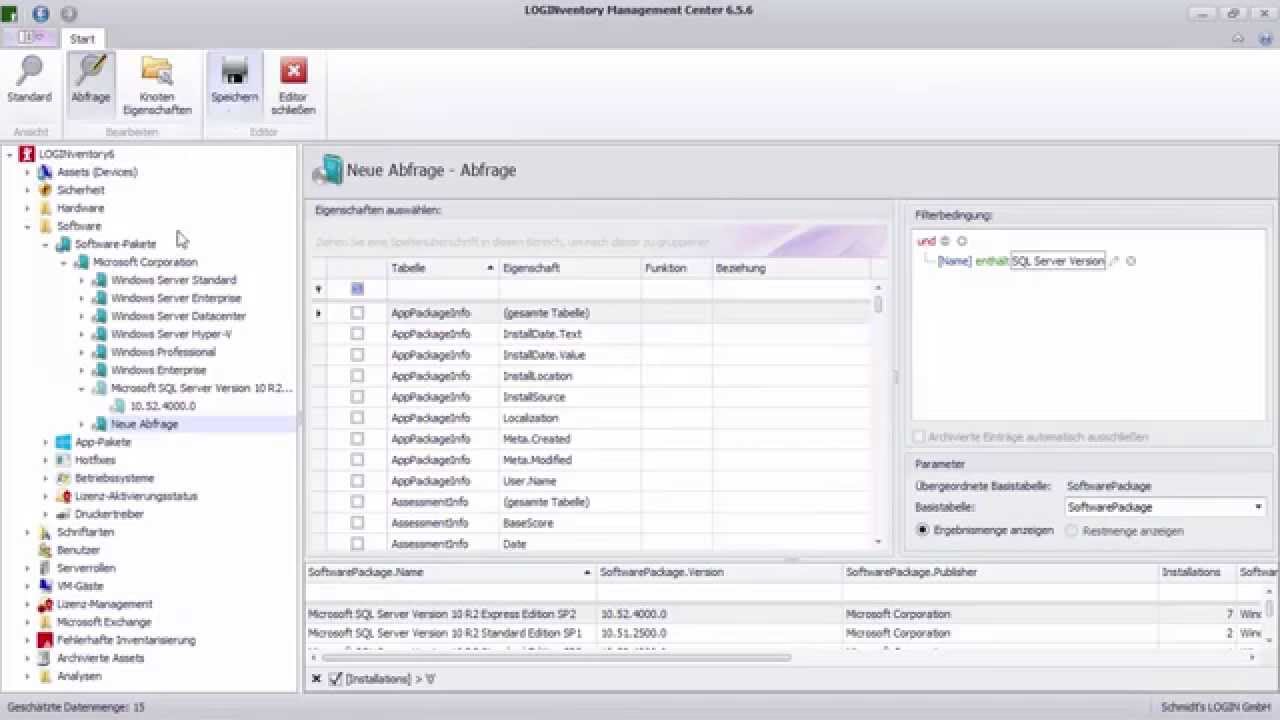Viewport: 1280px width, 720px height.
Task: Open the Basistabelle SoftwarePackage dropdown
Action: tap(1258, 507)
